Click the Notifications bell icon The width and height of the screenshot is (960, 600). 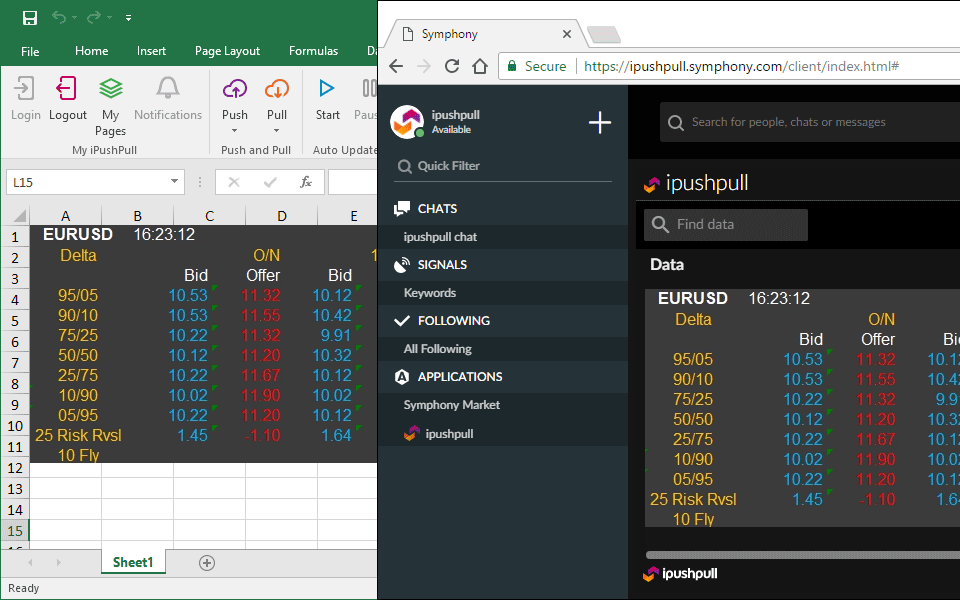click(168, 89)
